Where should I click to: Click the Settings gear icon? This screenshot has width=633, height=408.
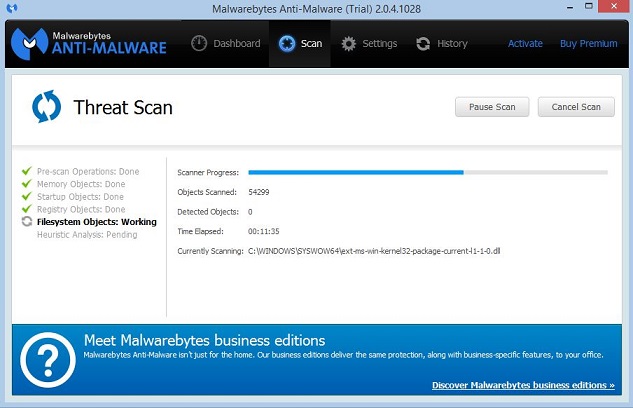click(349, 44)
